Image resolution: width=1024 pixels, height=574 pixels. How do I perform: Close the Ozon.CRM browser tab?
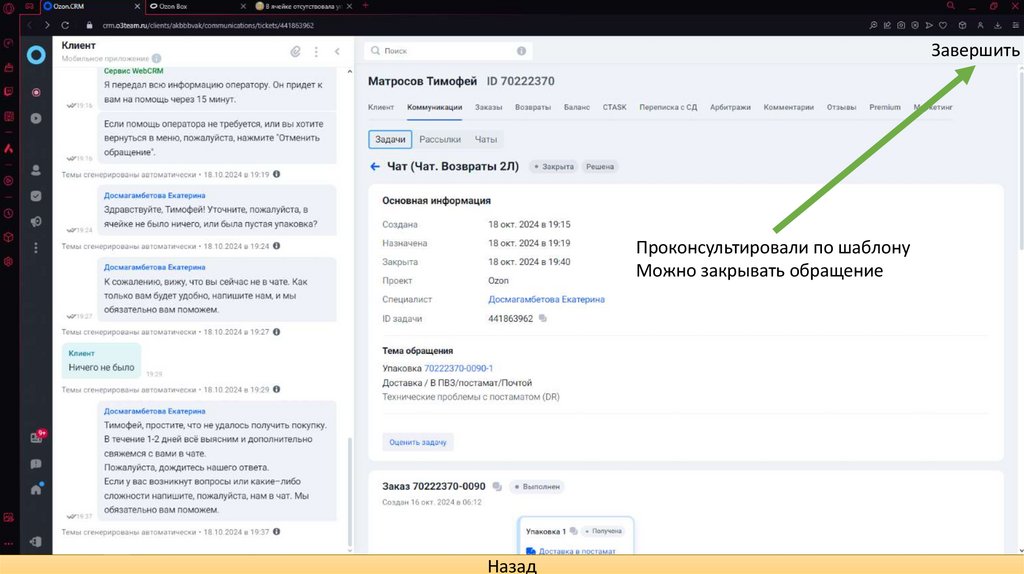pos(137,6)
